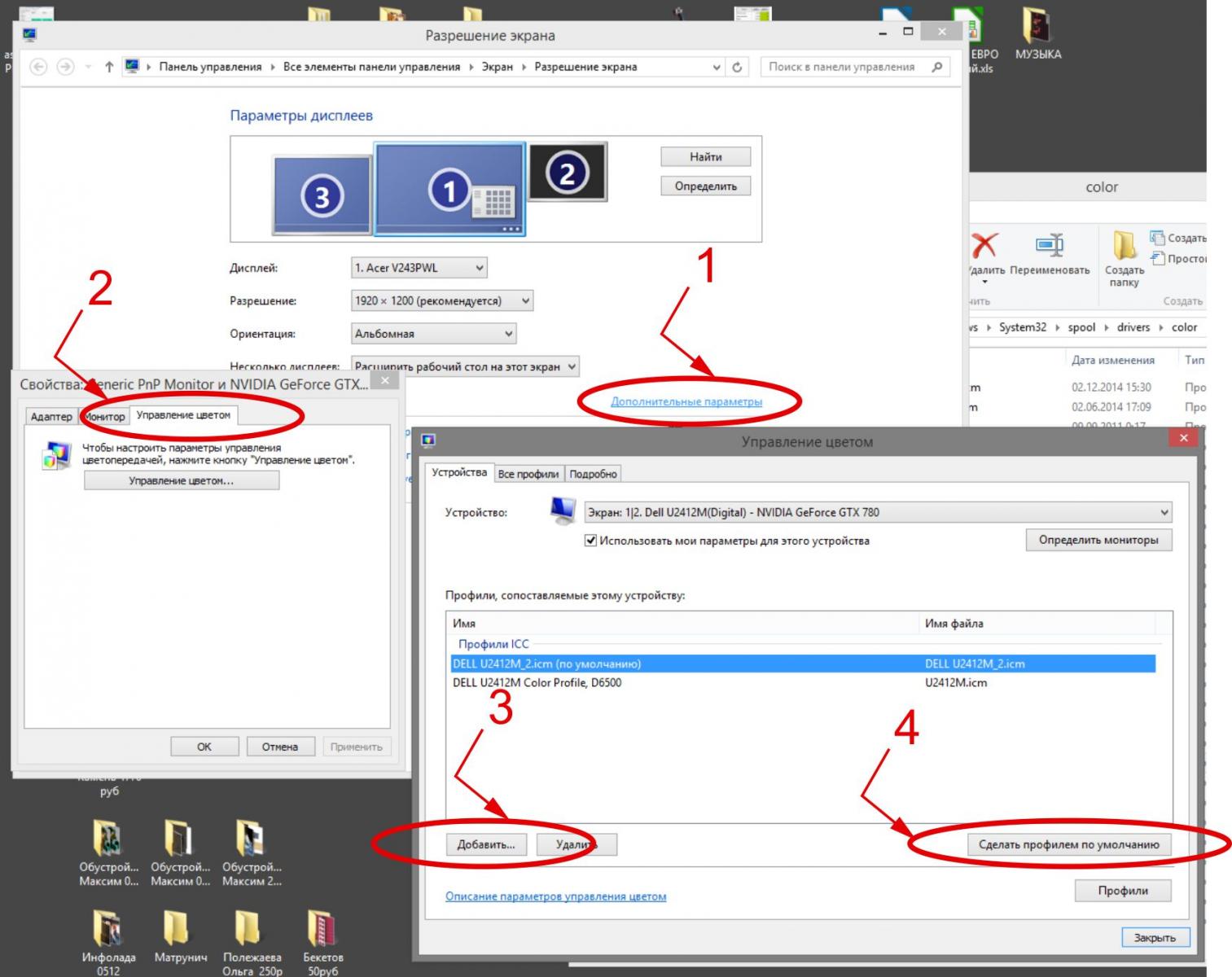The image size is (1232, 977).
Task: Open the Разрешение dropdown 1920 × 1200
Action: point(442,300)
